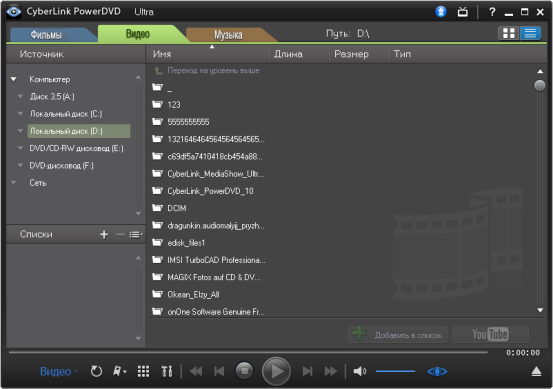
Task: Collapse the Компьютер tree node
Action: click(13, 79)
